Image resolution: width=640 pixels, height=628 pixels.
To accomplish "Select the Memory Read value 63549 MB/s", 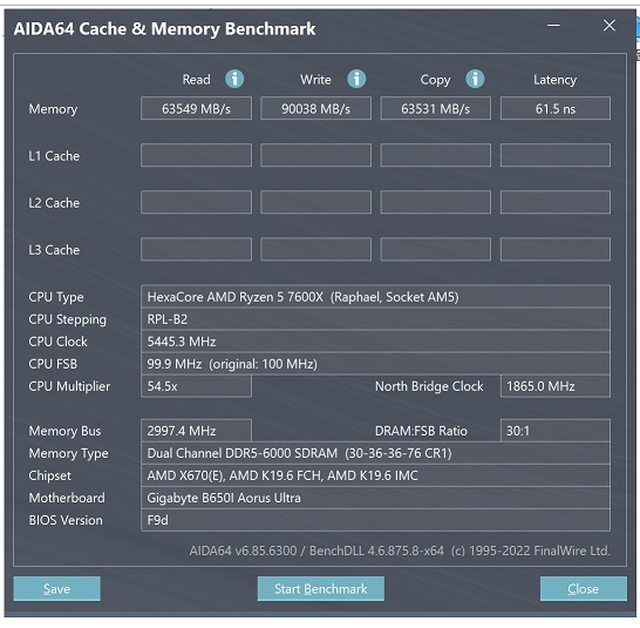I will [x=196, y=108].
